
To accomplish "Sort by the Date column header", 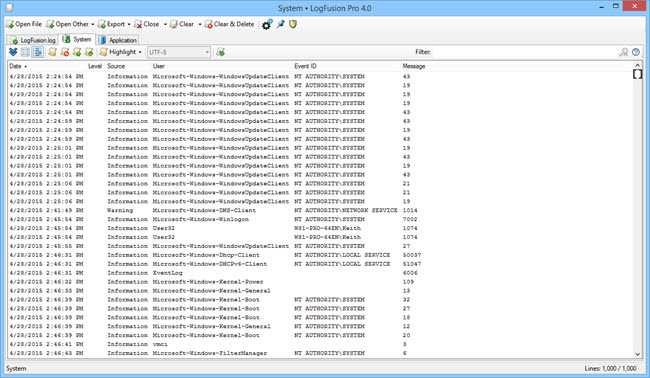I will tap(47, 66).
